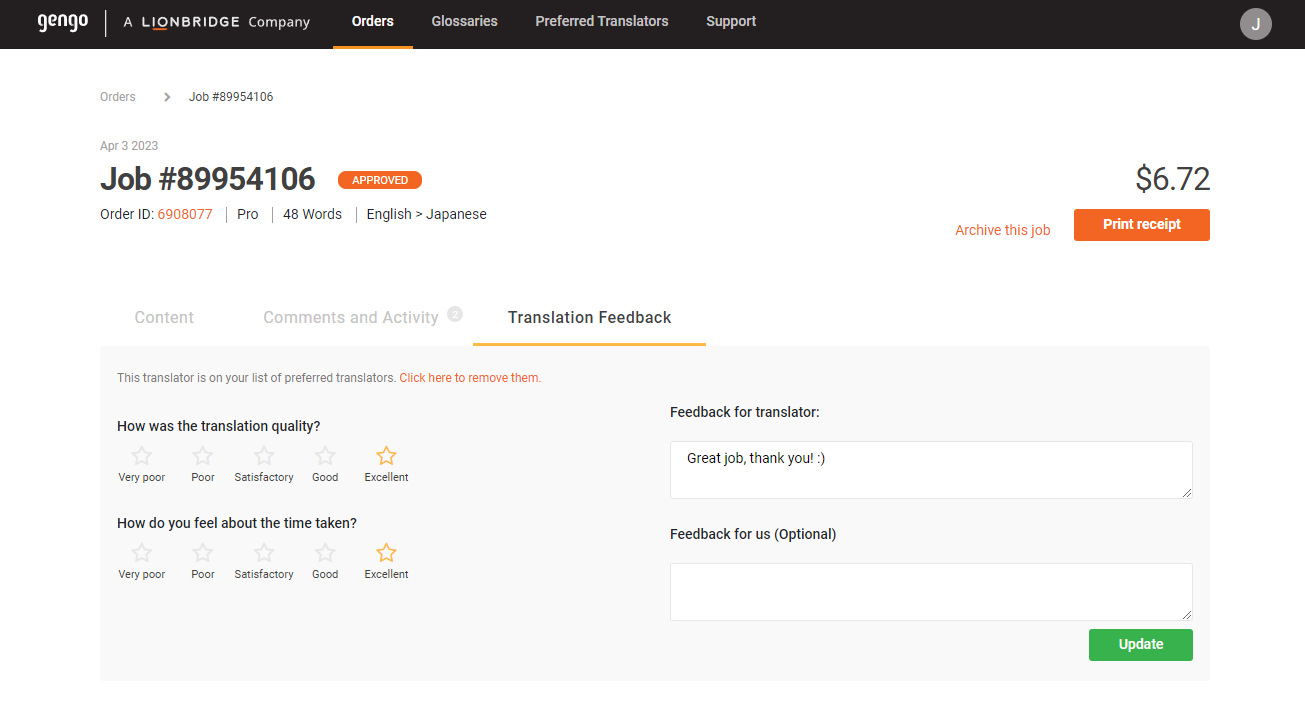Click the Pro level label

[x=248, y=214]
